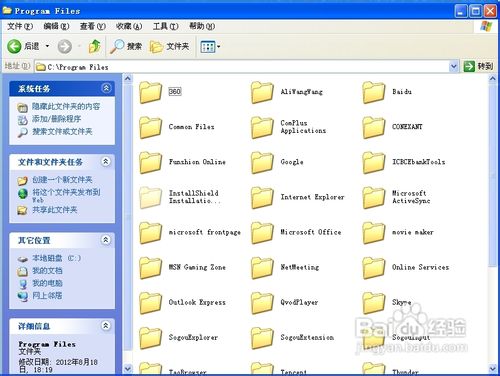Viewport: 500px width, 376px height.
Task: Select the SogouExtension folder icon
Action: tap(262, 338)
